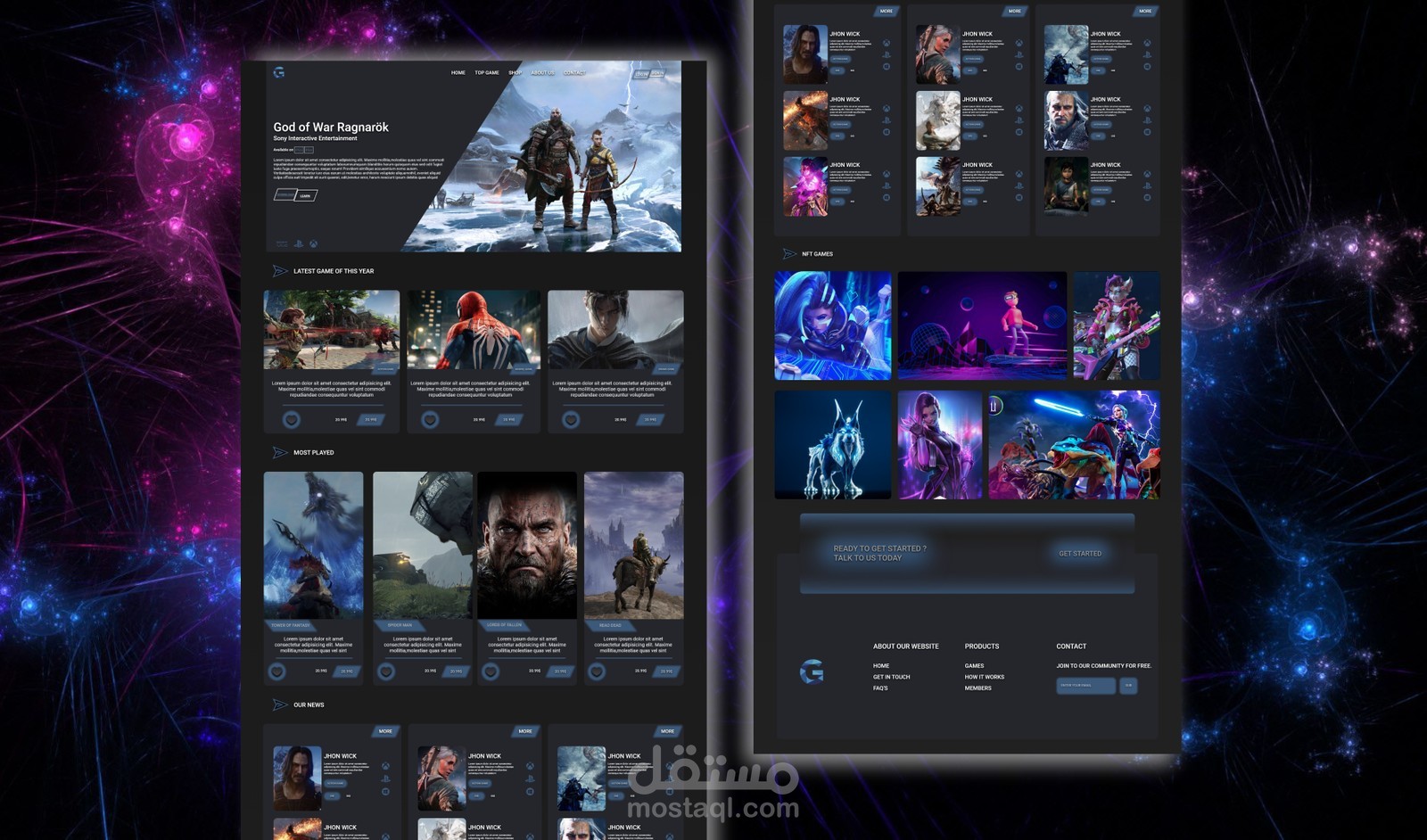
Task: Click heart icon on Lords of Fallen card
Action: click(491, 671)
